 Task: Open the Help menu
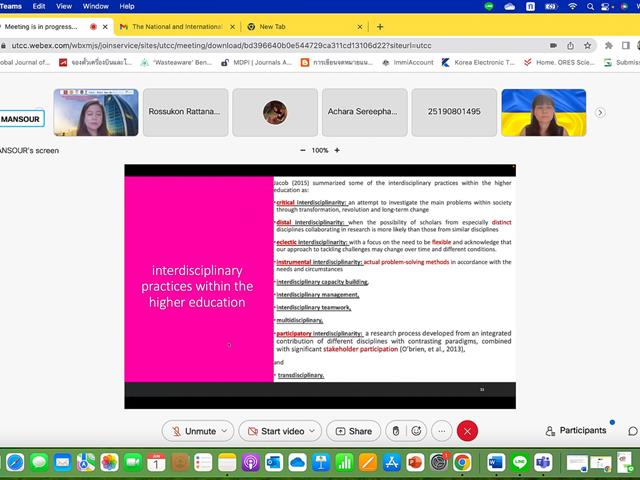coord(127,6)
